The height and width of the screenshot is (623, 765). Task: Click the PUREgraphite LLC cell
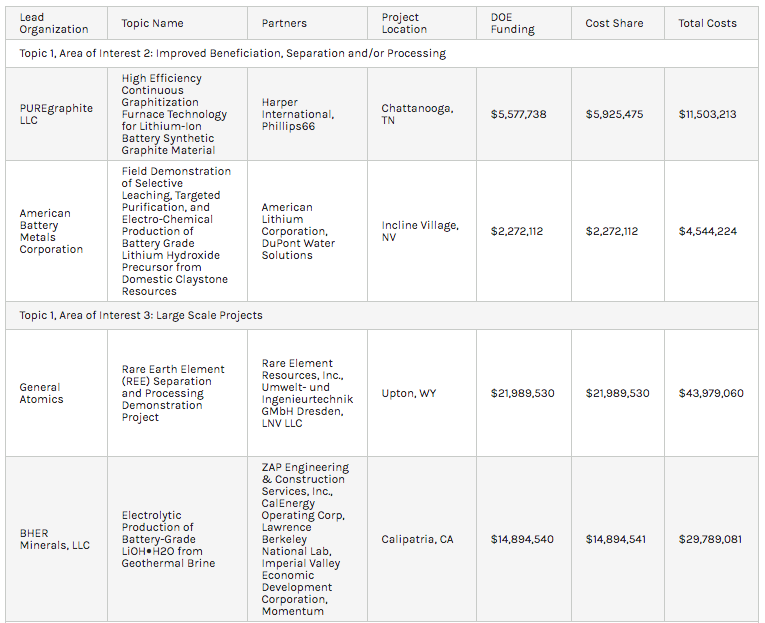pos(56,114)
